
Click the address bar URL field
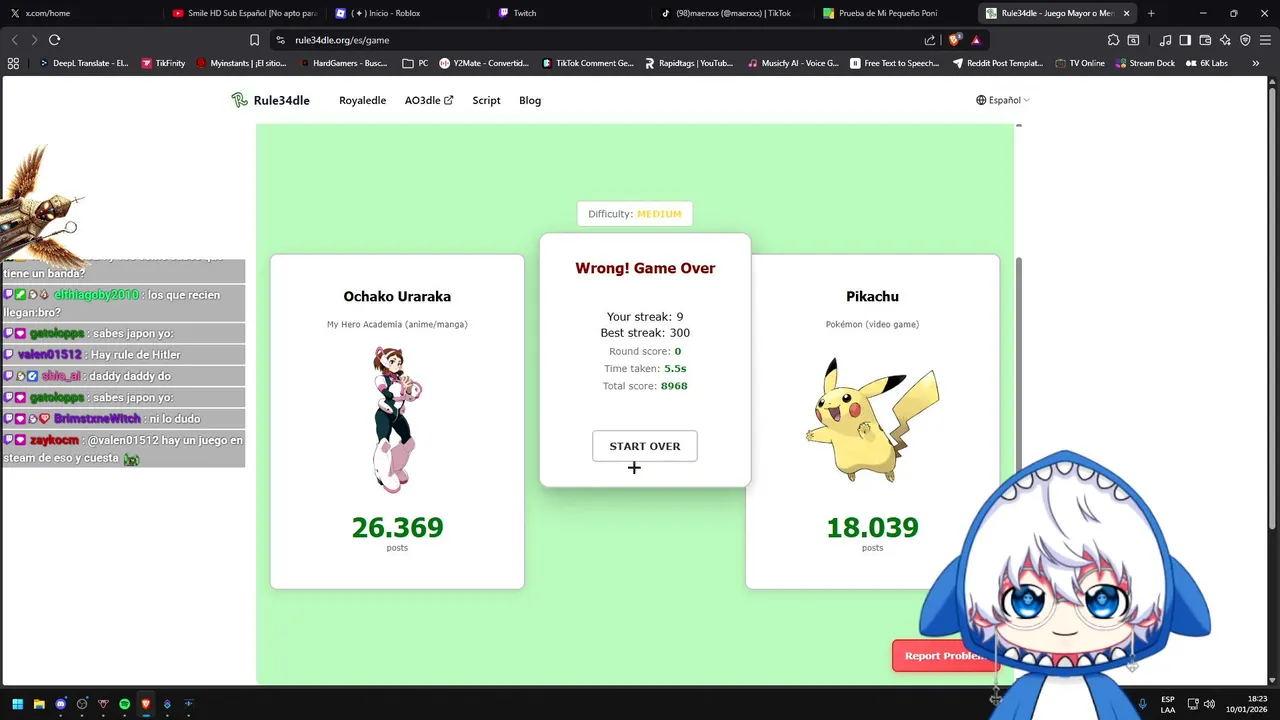click(600, 40)
